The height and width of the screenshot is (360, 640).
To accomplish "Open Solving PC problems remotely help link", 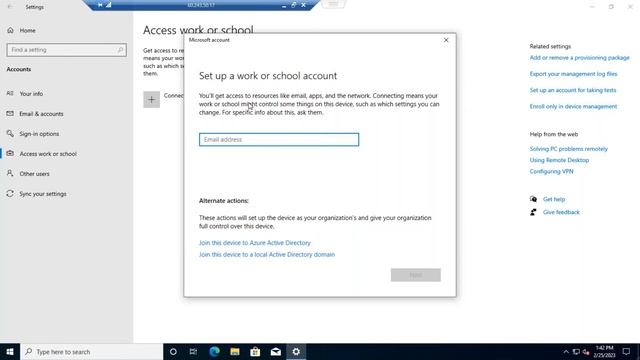I will pyautogui.click(x=569, y=149).
